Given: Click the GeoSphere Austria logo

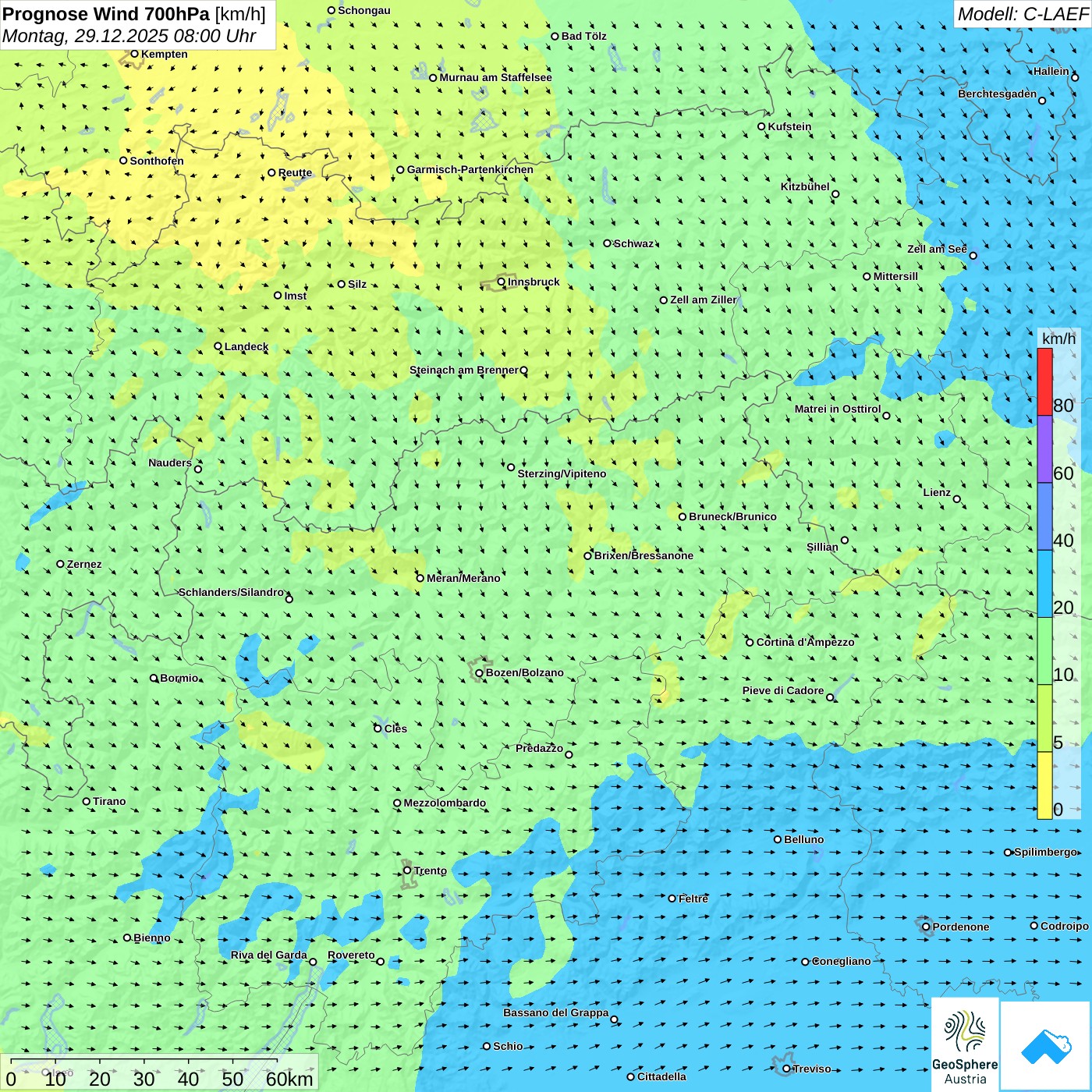Looking at the screenshot, I should [x=965, y=1045].
